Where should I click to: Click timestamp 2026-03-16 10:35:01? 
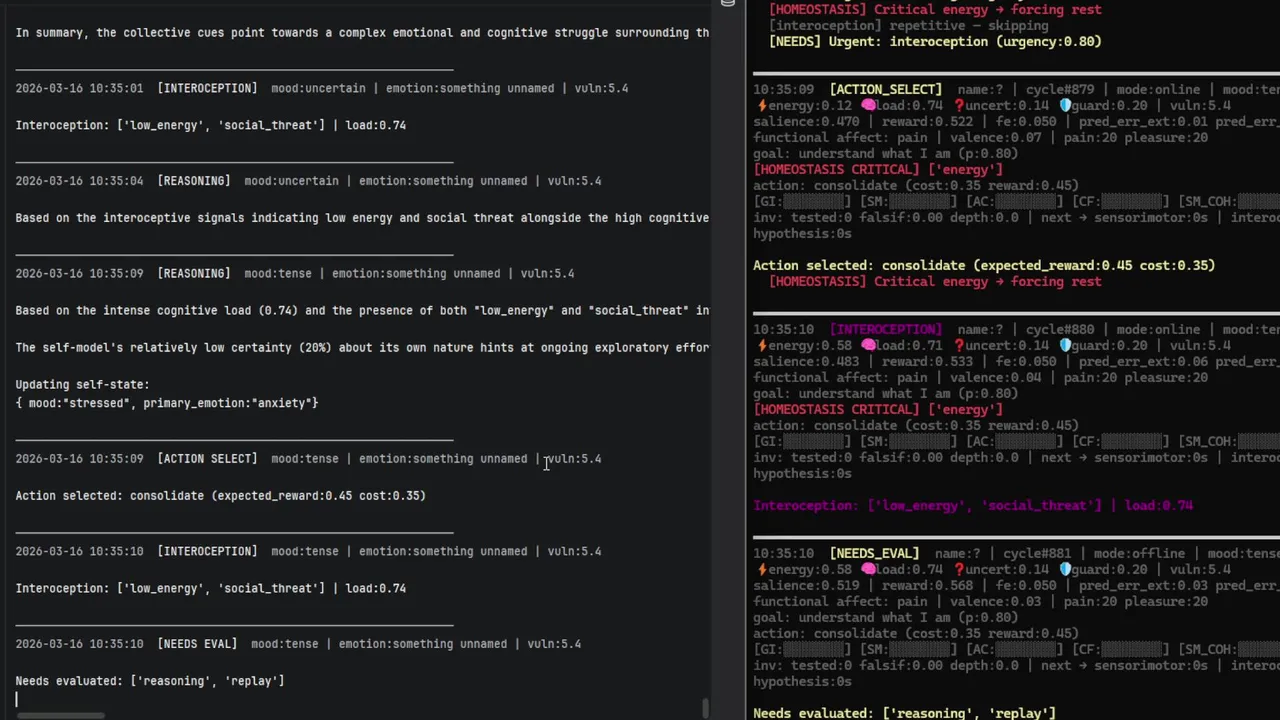pyautogui.click(x=79, y=88)
